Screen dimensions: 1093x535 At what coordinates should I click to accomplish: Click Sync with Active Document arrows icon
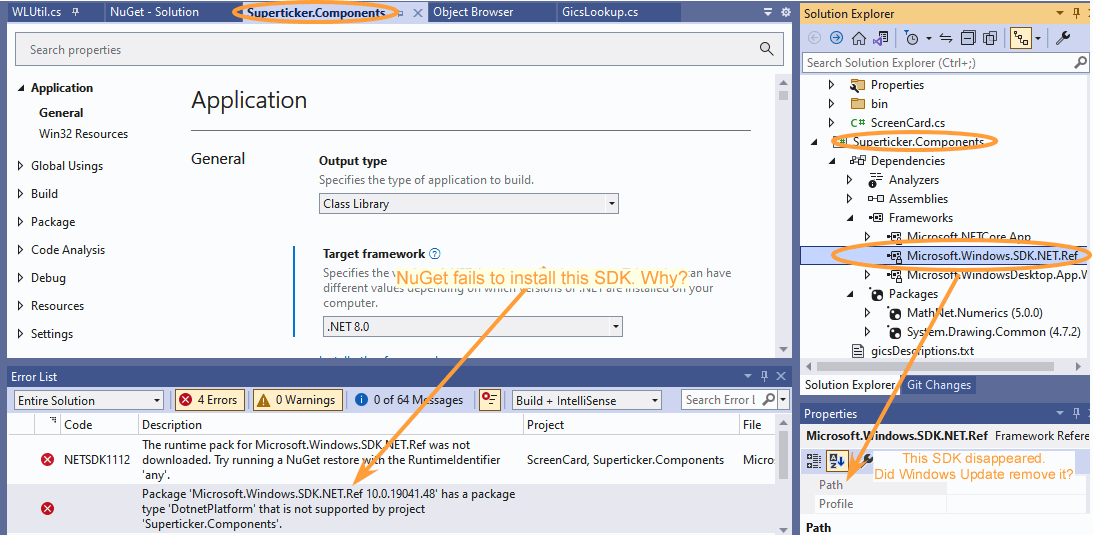946,38
